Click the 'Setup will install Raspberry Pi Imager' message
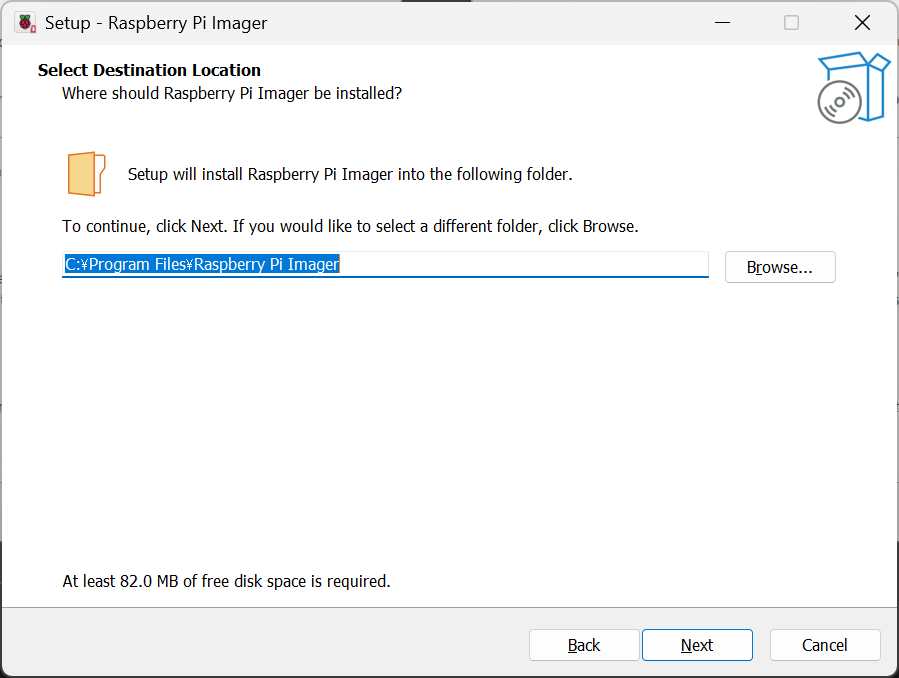Image resolution: width=899 pixels, height=678 pixels. [x=349, y=174]
